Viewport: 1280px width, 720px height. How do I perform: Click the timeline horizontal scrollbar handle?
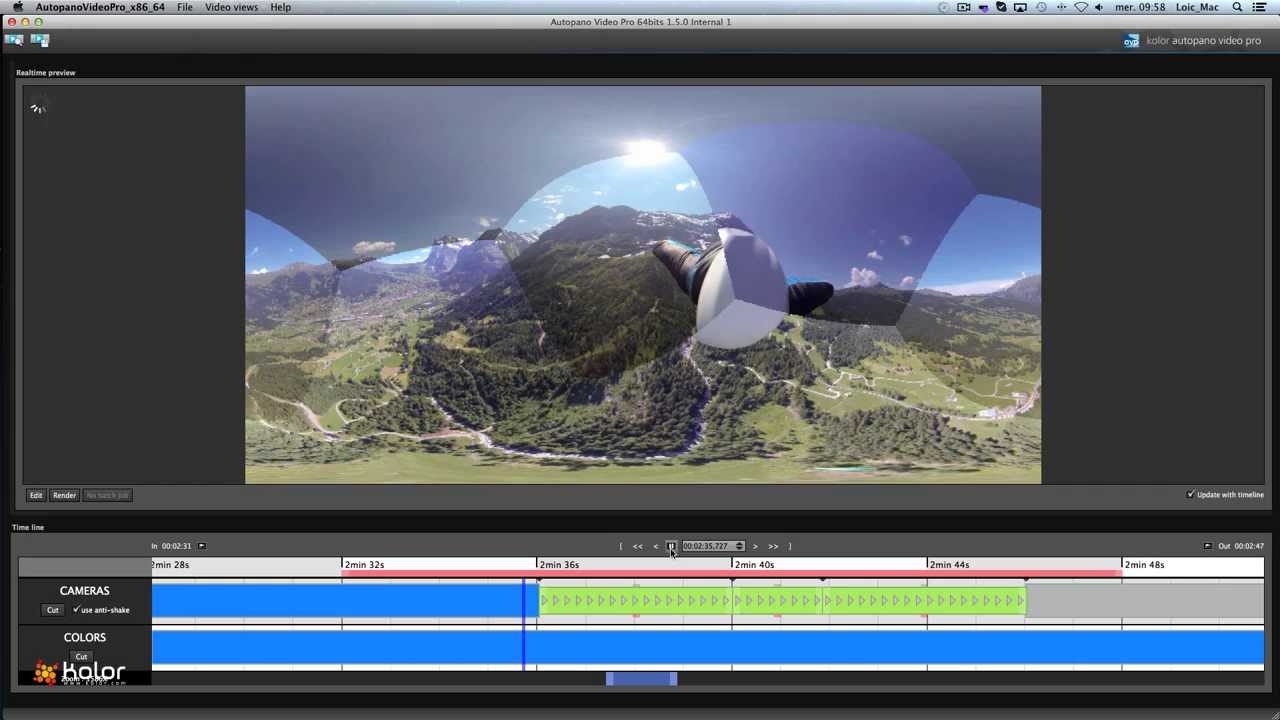(x=642, y=679)
